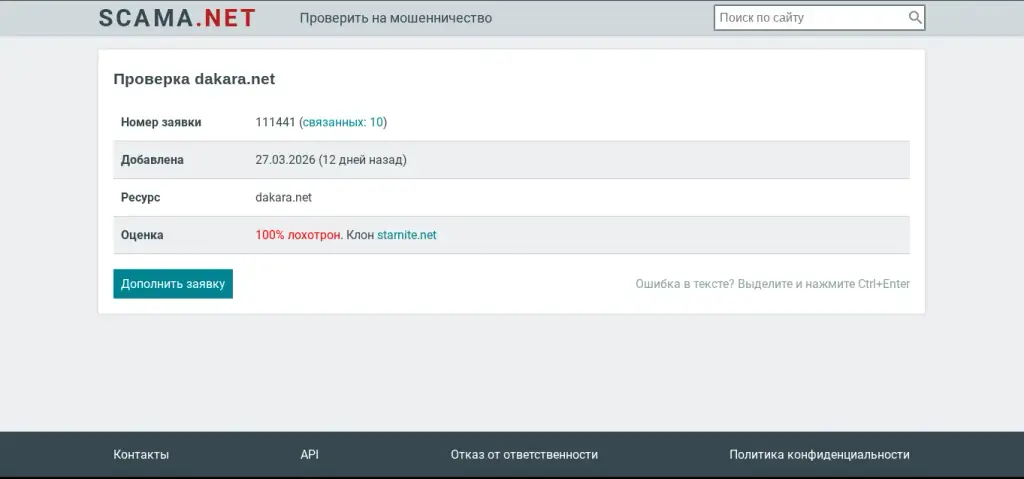This screenshot has width=1024, height=479.
Task: Open "Политика конфиденциальности" footer link
Action: pyautogui.click(x=820, y=455)
